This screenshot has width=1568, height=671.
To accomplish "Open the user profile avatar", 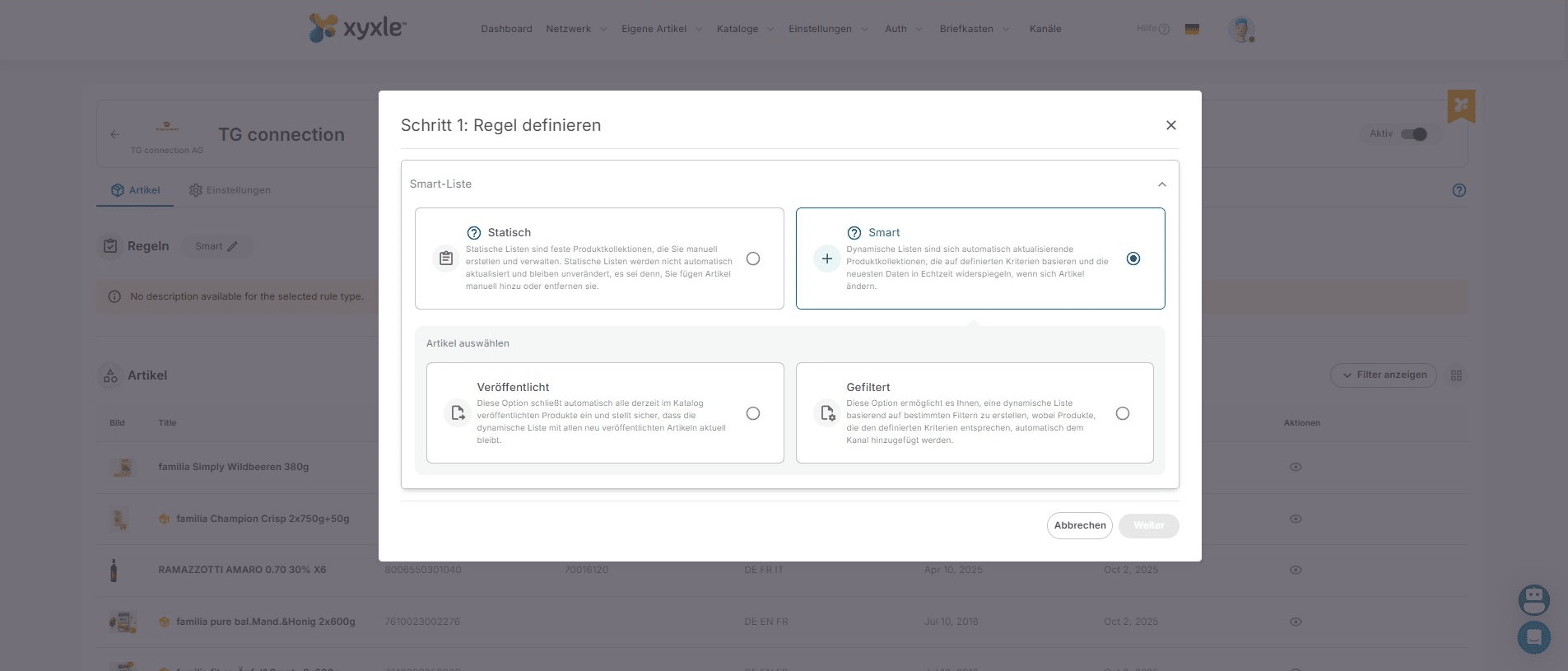I will pos(1241,30).
